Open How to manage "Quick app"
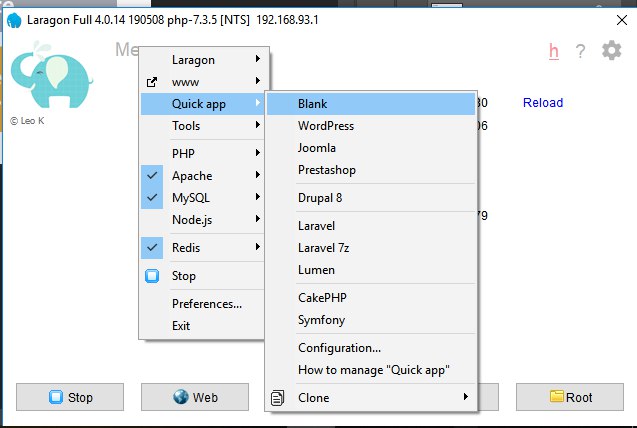The image size is (637, 428). (371, 370)
